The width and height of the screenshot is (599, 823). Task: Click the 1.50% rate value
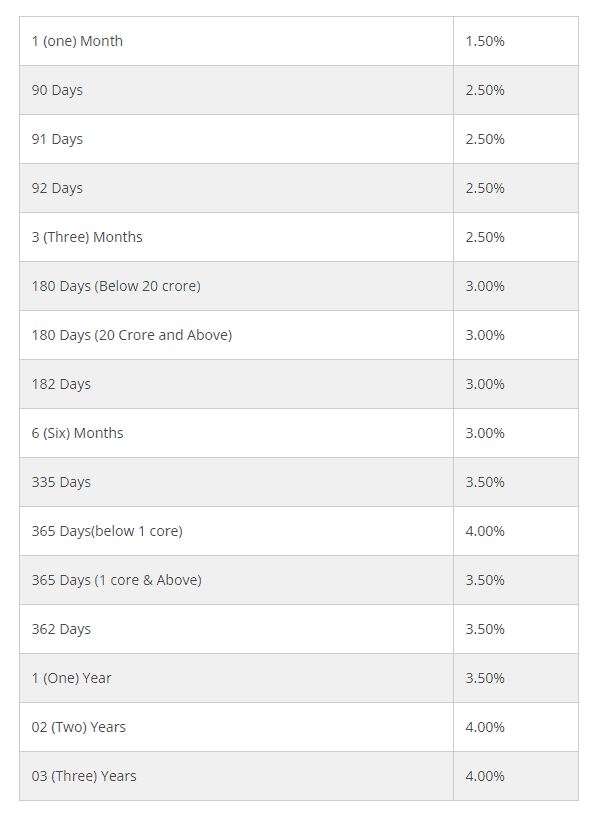[485, 41]
